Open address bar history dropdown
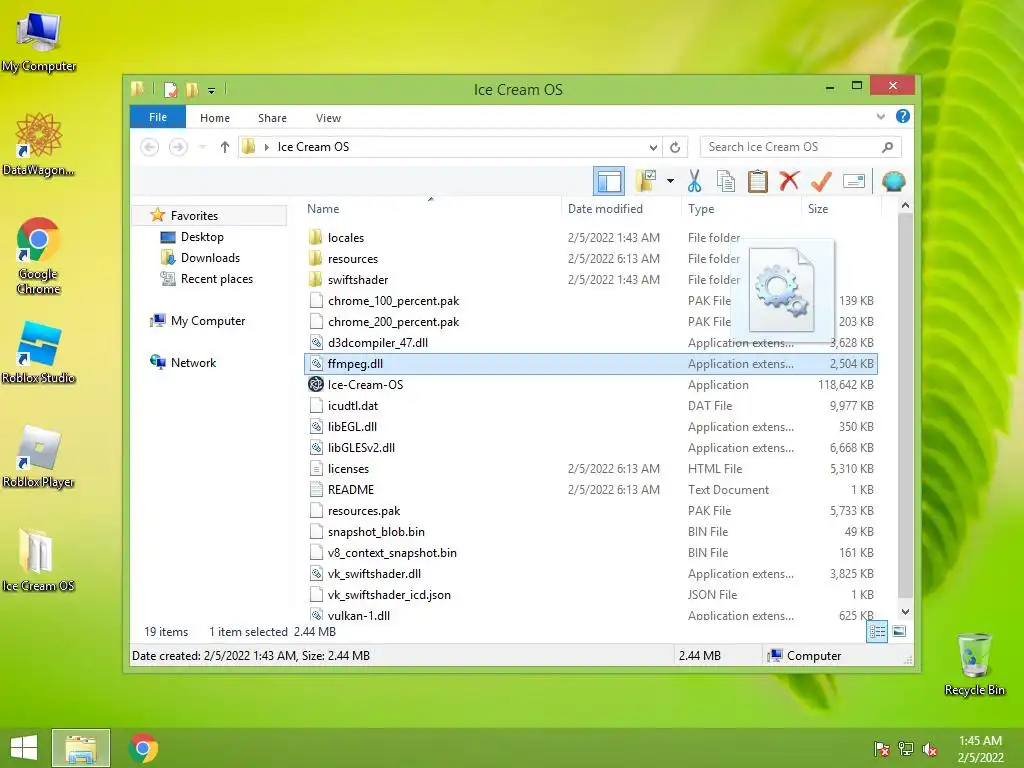The height and width of the screenshot is (768, 1024). [x=652, y=147]
